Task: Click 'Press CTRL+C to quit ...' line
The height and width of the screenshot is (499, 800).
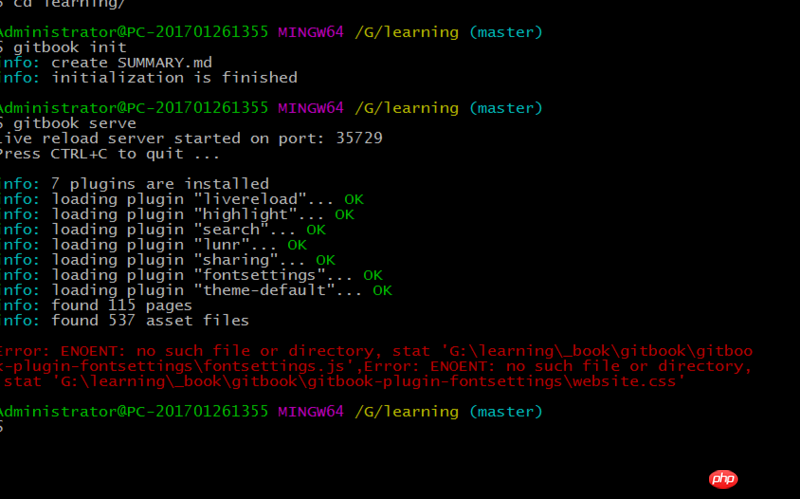Action: (110, 154)
